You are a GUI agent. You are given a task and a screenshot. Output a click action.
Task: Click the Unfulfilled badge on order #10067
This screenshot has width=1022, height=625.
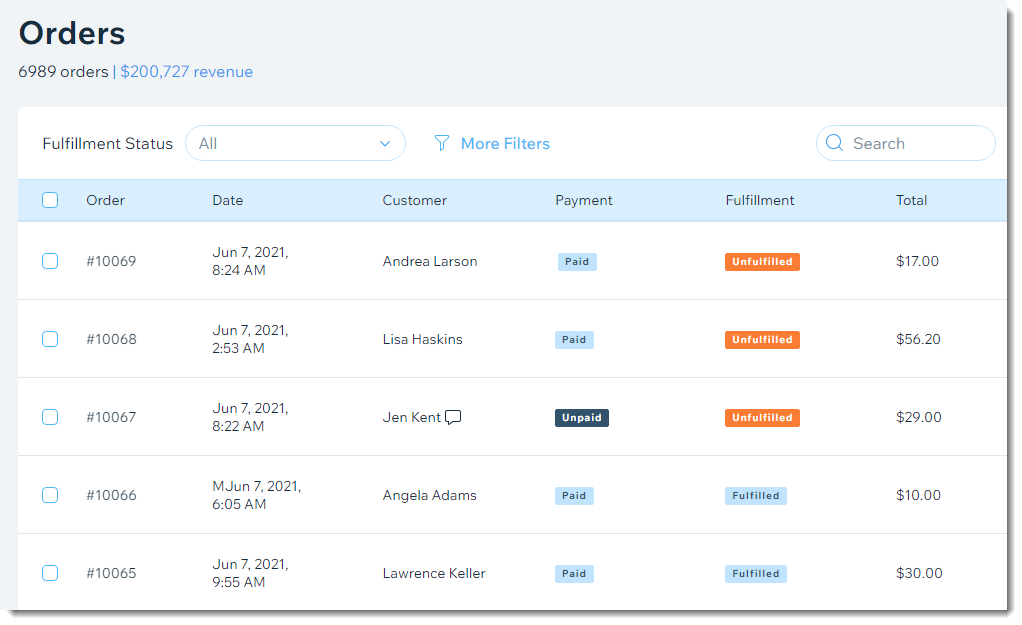762,418
